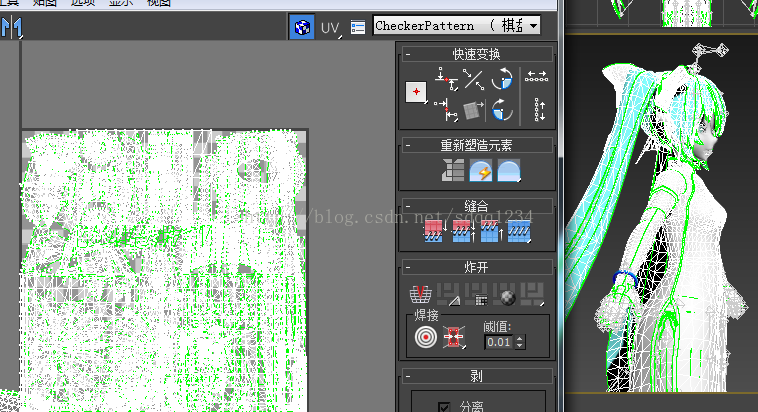Collapse the 缝合 rollout
Viewport: 758px width, 412px height.
point(408,206)
